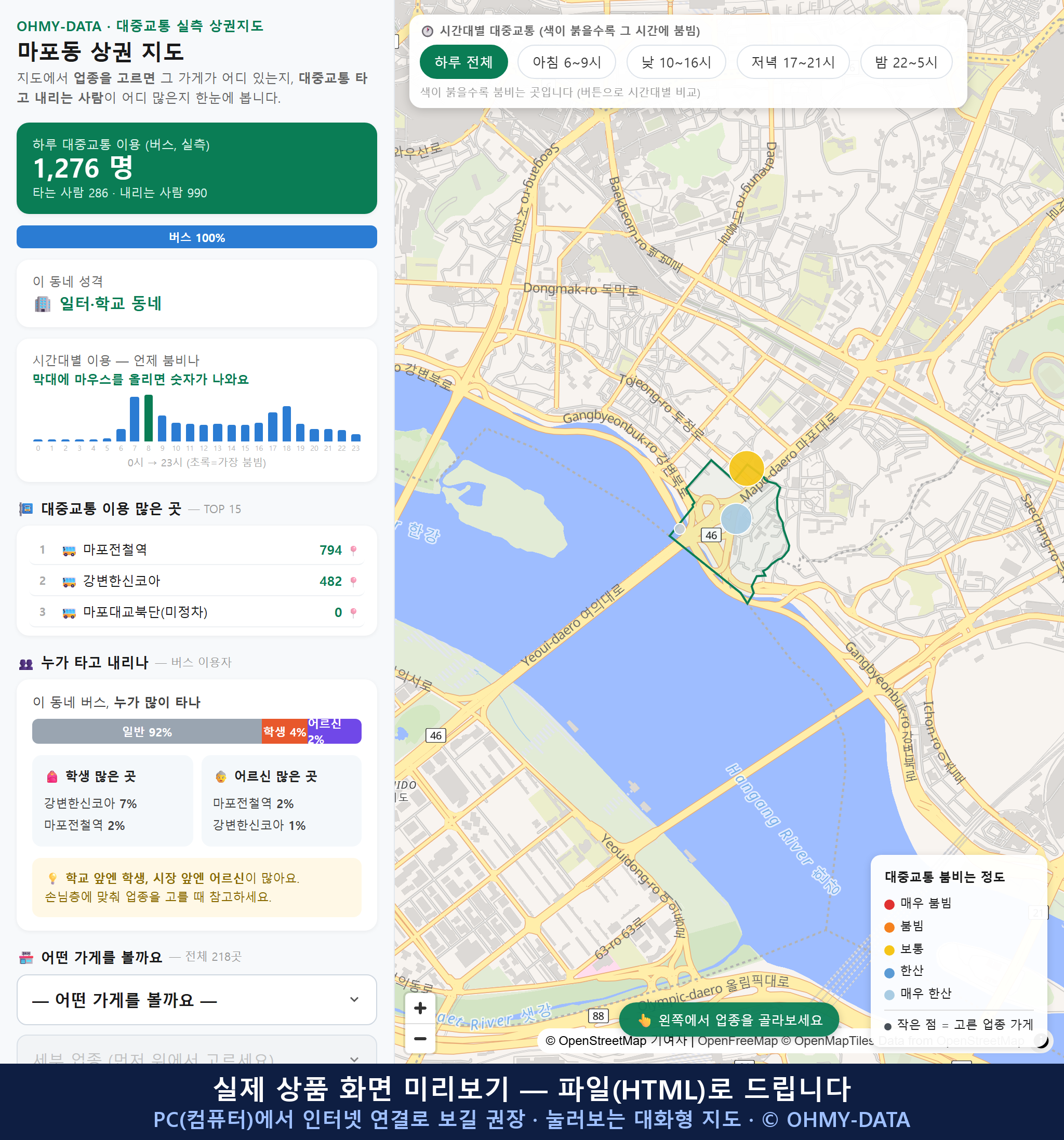Click the clock icon in the 시간대별 대중교통 panel
Viewport: 1064px width, 1140px height.
click(428, 31)
